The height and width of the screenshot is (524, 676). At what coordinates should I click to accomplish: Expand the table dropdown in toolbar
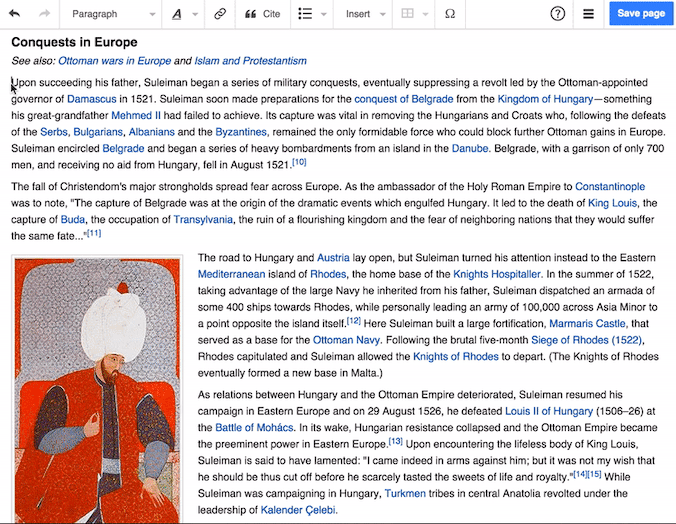pos(413,14)
